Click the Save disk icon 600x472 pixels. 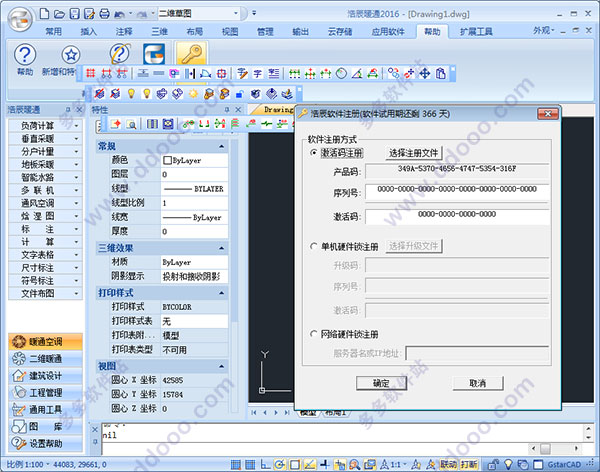click(74, 14)
